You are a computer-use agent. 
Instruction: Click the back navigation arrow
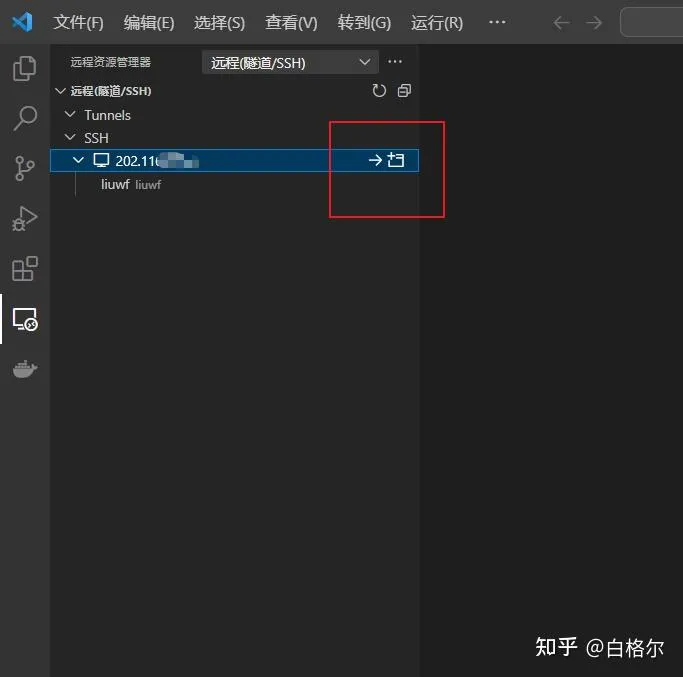click(x=562, y=22)
